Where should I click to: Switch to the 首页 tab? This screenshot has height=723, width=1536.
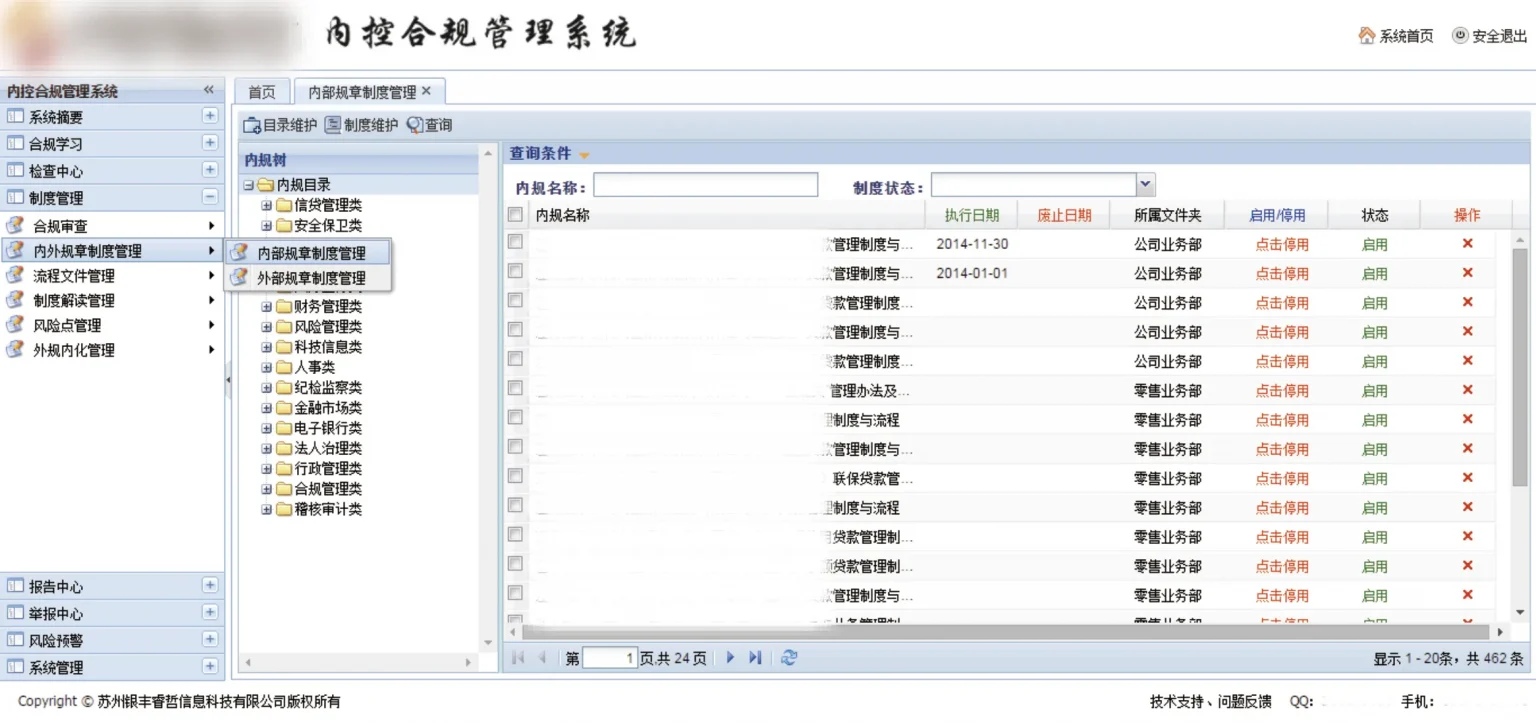[x=262, y=92]
